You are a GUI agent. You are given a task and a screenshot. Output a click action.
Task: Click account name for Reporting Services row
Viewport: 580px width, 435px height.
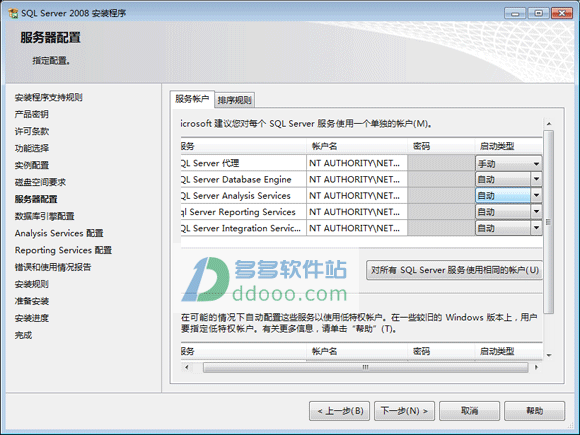pos(357,212)
